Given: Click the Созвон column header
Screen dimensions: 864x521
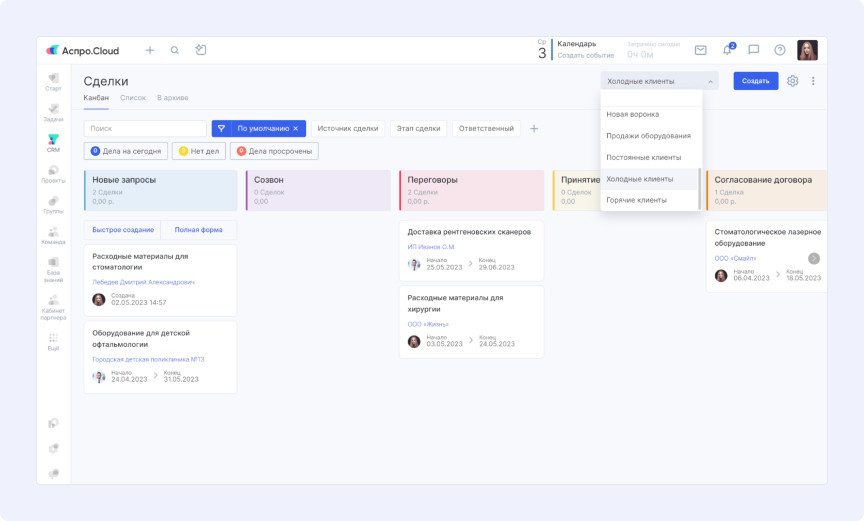Looking at the screenshot, I should [x=318, y=191].
